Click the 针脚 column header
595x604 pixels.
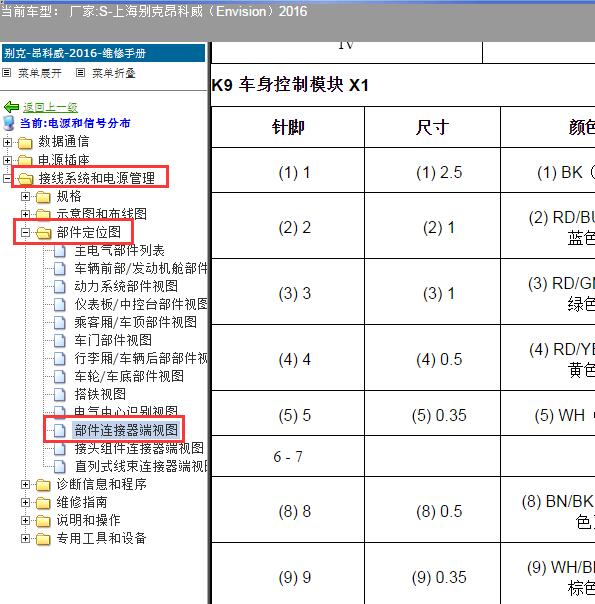click(288, 127)
